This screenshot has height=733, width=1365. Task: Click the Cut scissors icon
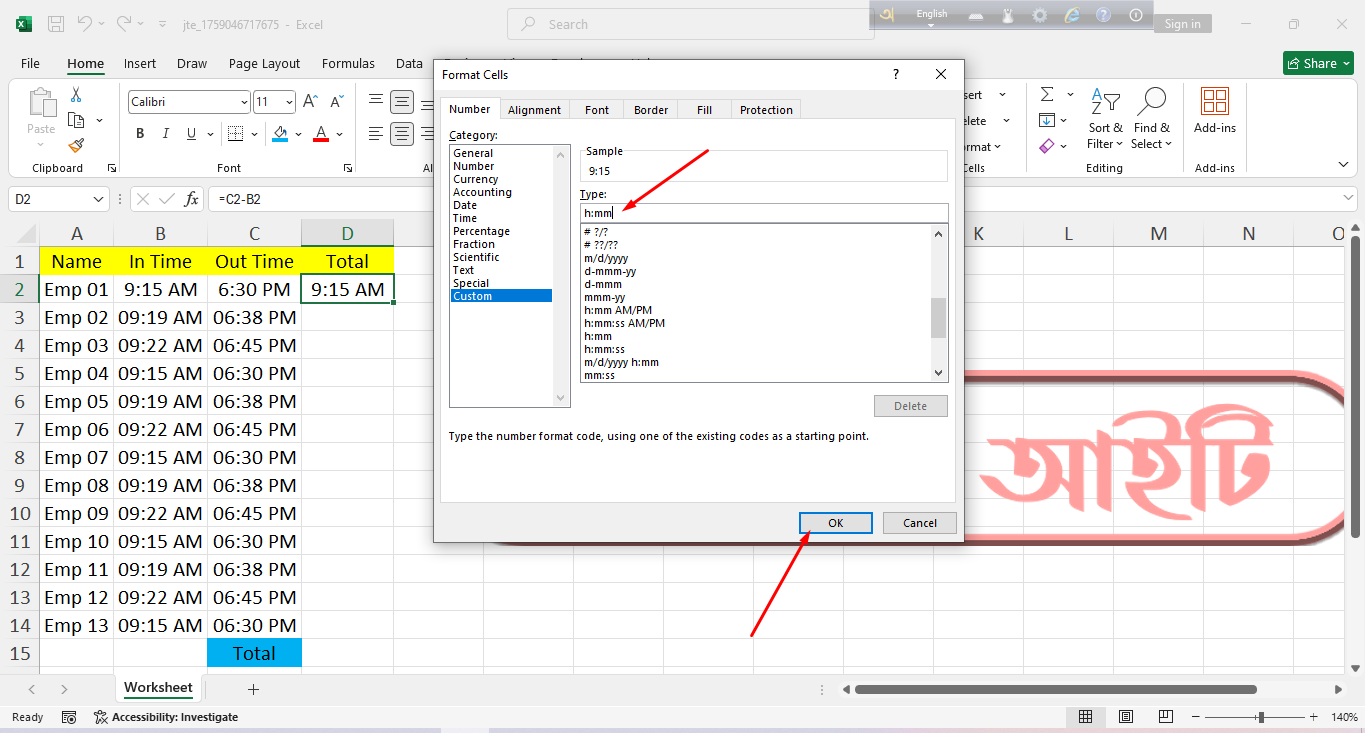click(76, 95)
